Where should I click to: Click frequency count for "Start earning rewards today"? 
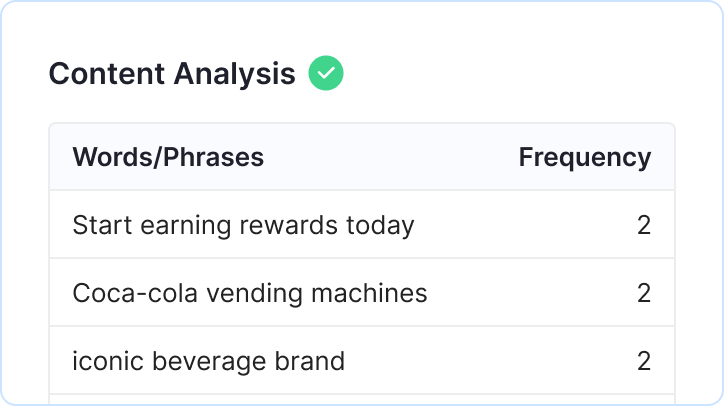tap(643, 225)
